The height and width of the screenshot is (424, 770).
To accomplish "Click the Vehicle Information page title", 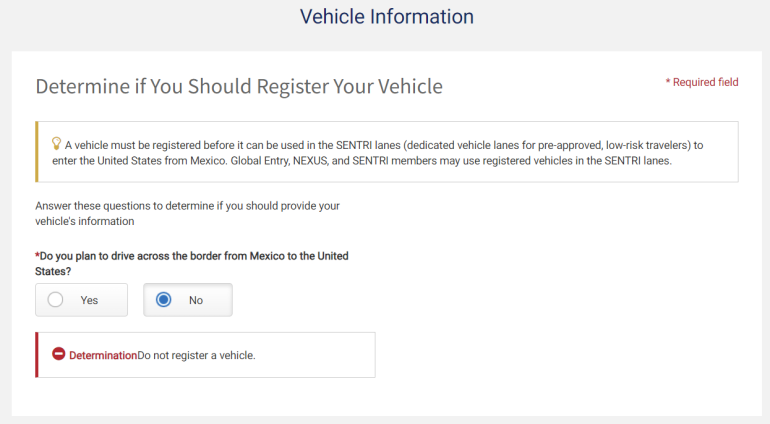I will click(x=386, y=17).
